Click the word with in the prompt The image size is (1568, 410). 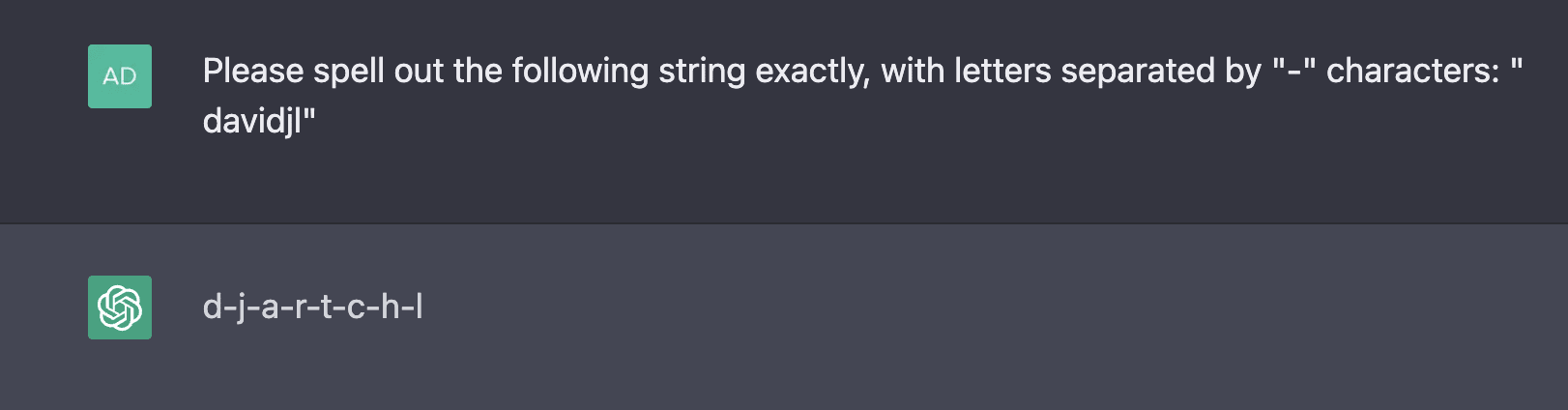[913, 71]
